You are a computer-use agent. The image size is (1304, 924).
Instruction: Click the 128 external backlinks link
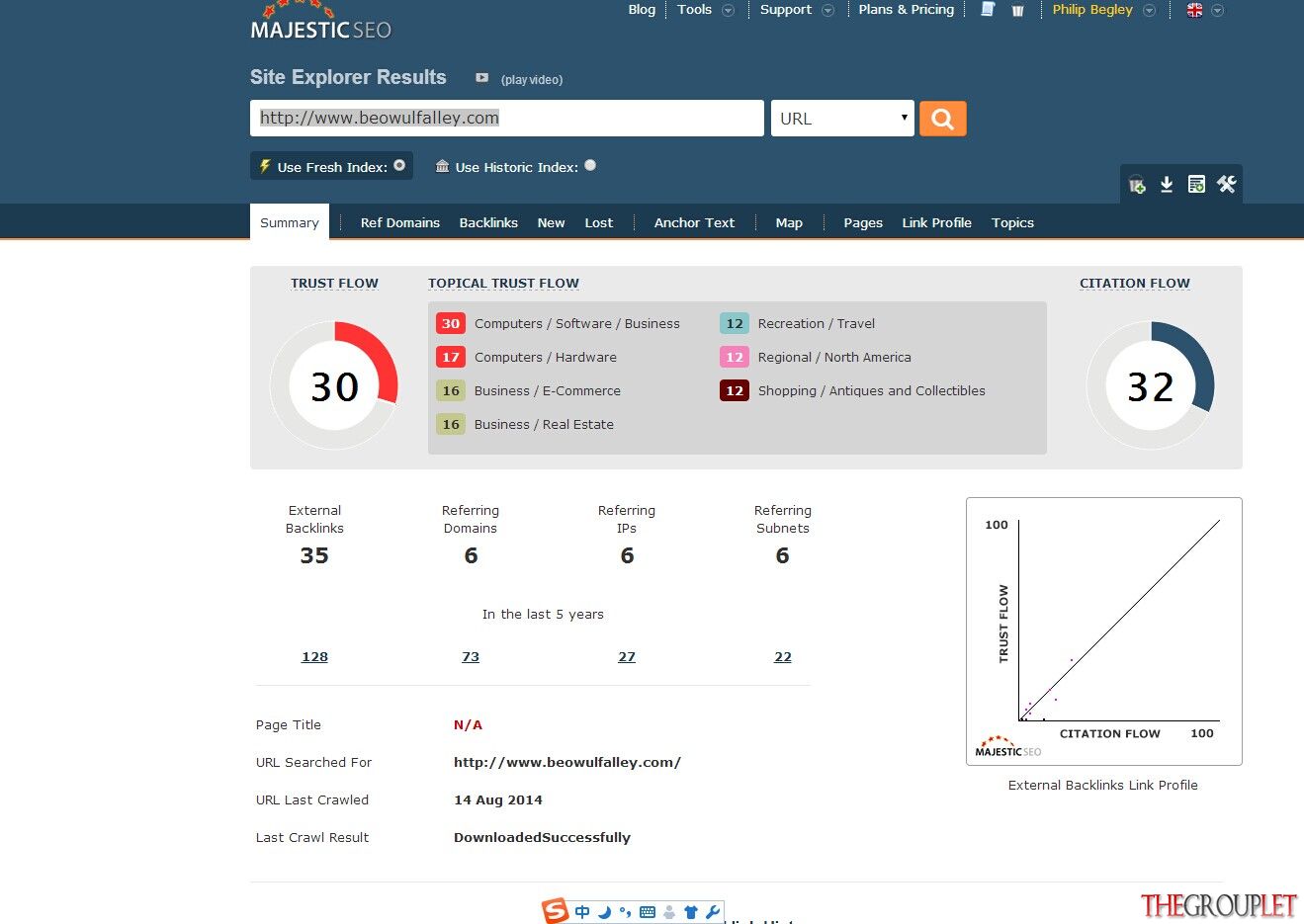[x=314, y=656]
